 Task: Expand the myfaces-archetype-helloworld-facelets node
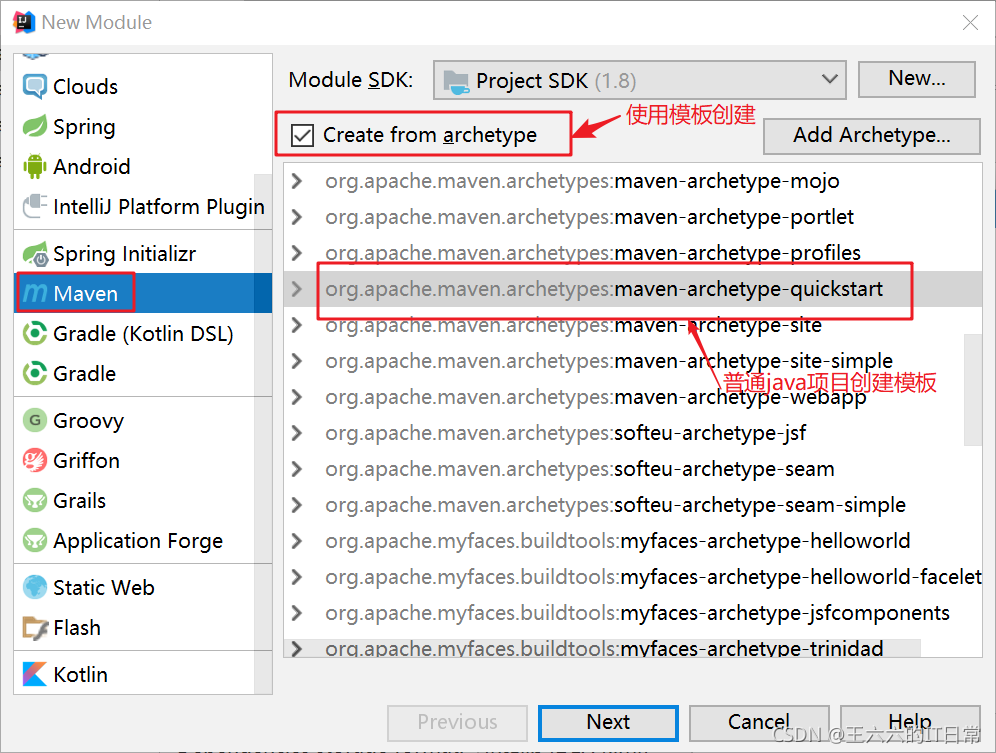pos(296,577)
